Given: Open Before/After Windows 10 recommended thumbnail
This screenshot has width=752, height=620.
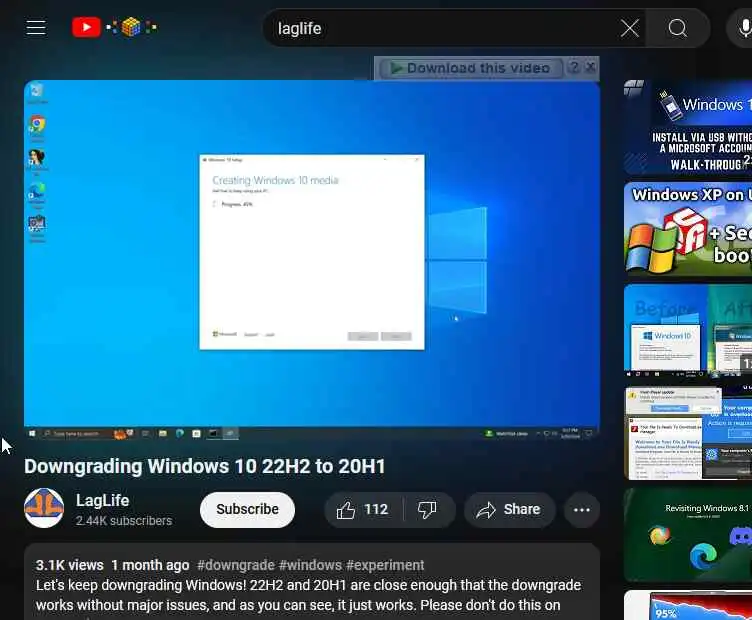Looking at the screenshot, I should pos(688,331).
